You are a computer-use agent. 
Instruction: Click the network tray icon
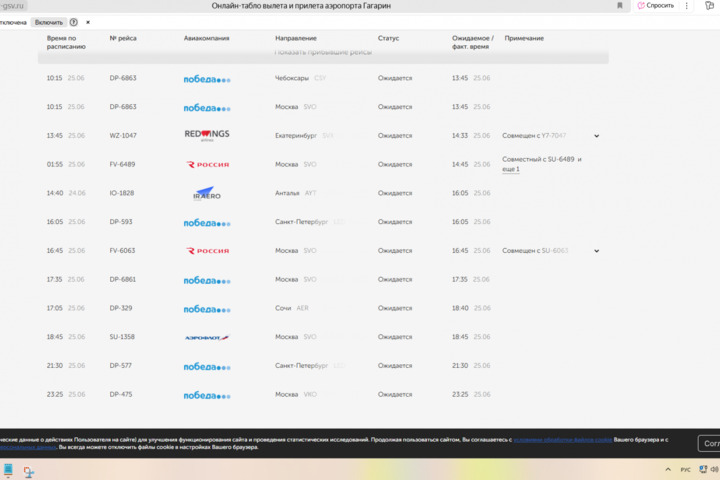point(703,469)
